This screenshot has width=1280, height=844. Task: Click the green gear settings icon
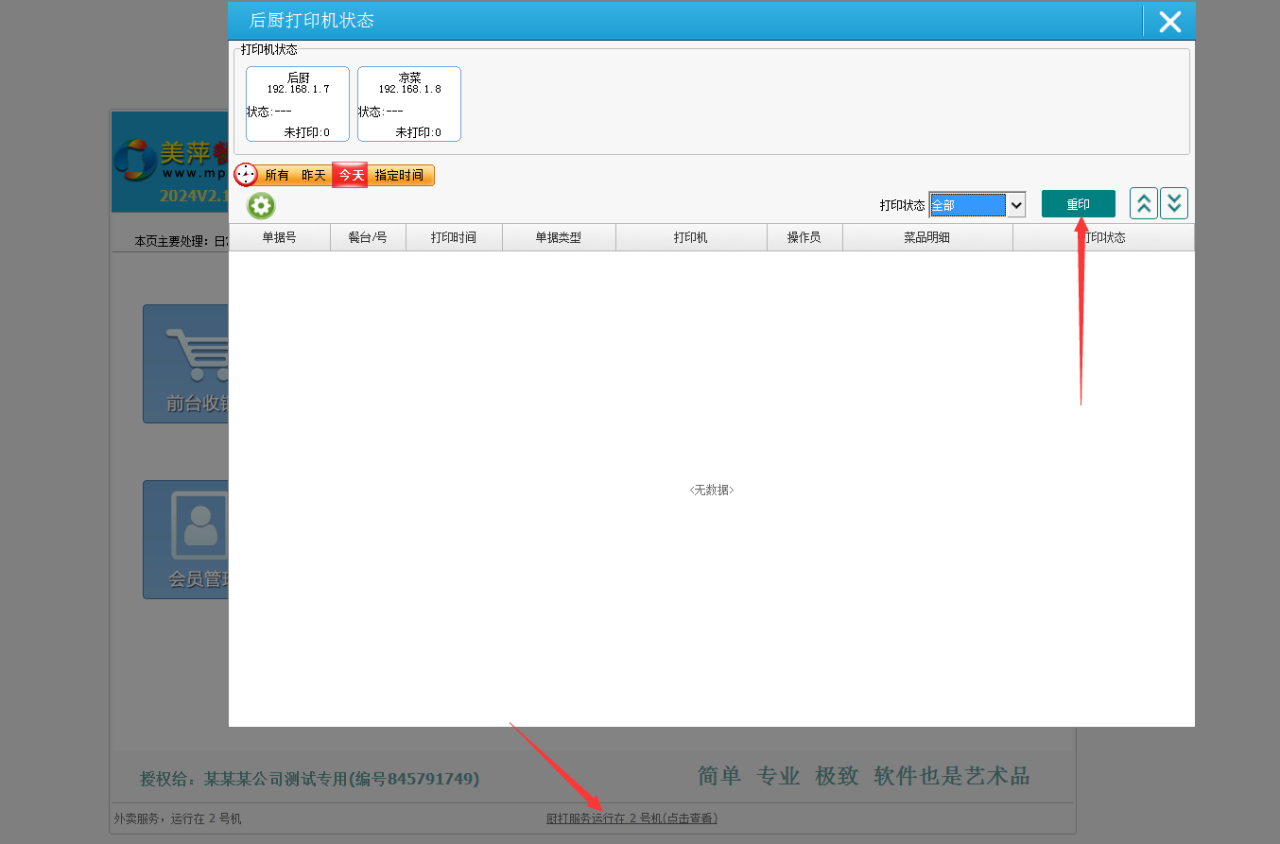[x=260, y=205]
